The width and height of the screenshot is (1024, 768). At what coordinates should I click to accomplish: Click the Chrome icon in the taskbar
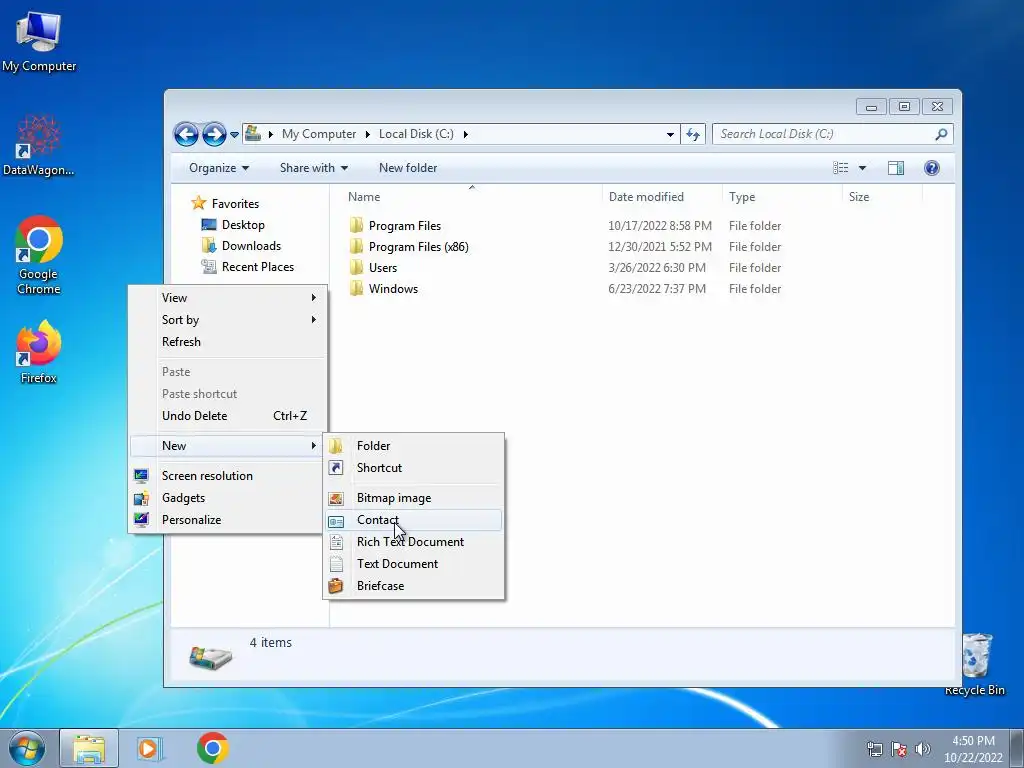click(x=212, y=748)
